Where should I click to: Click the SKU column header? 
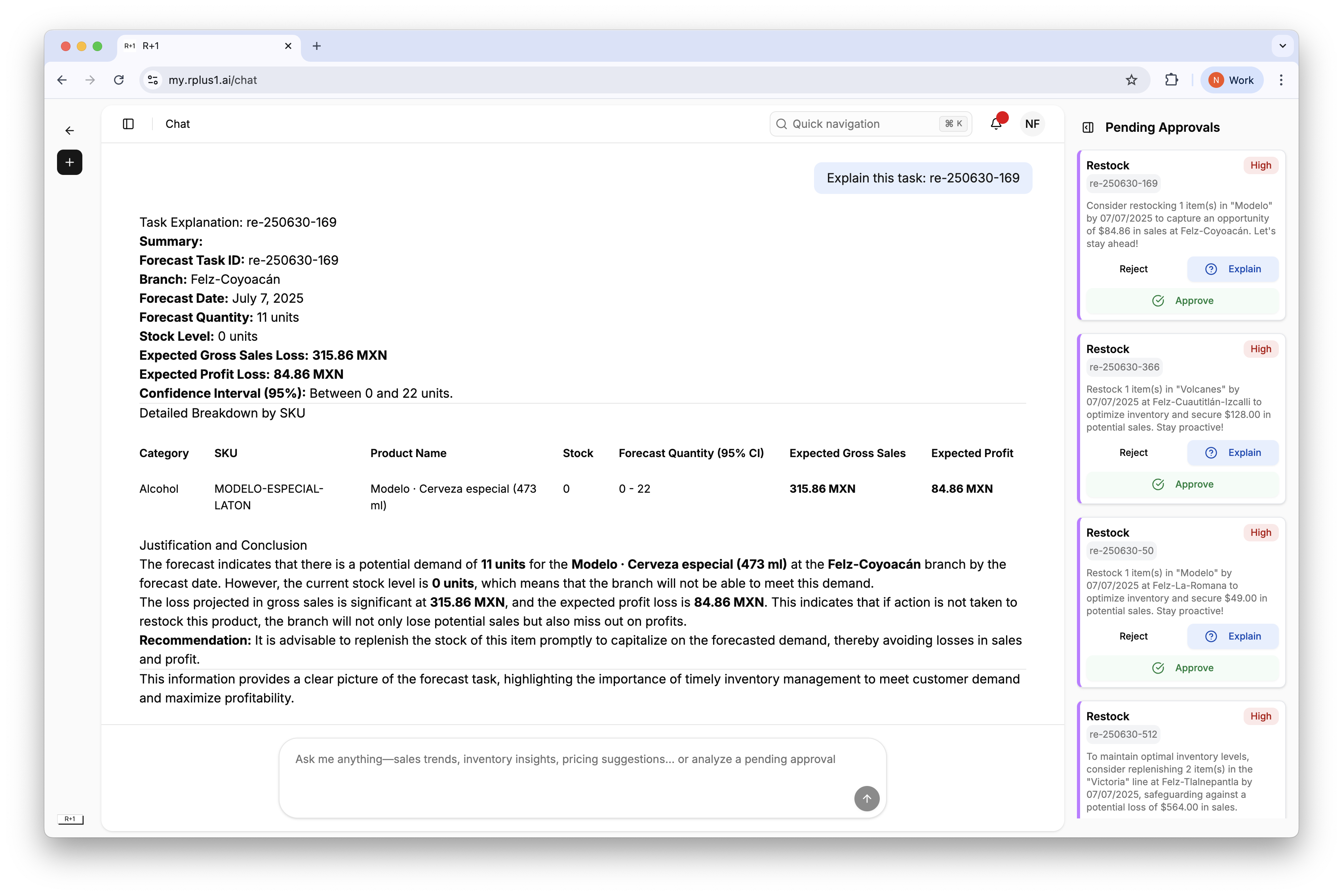(x=226, y=453)
